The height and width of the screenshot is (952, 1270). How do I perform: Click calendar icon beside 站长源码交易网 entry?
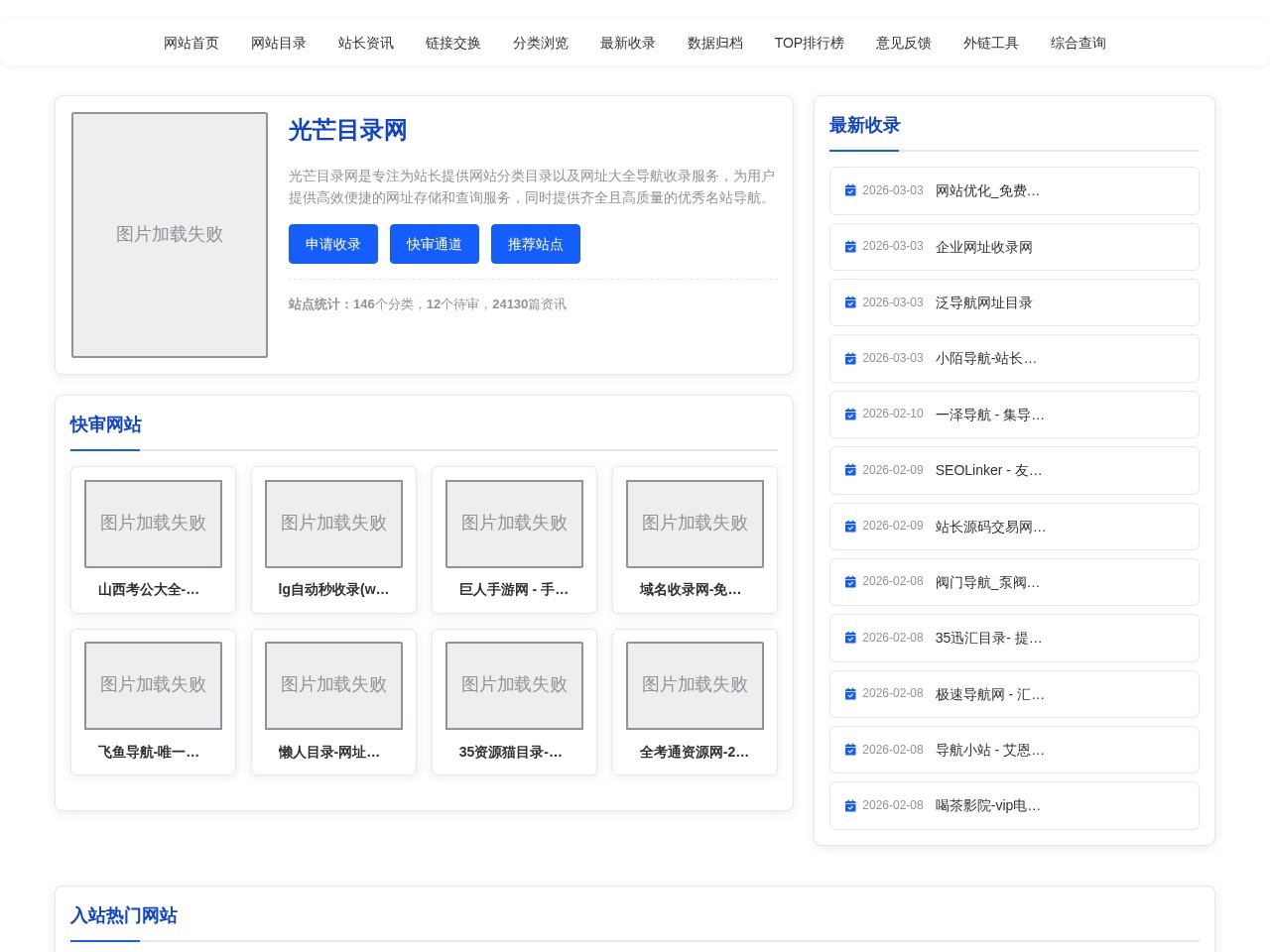[850, 527]
